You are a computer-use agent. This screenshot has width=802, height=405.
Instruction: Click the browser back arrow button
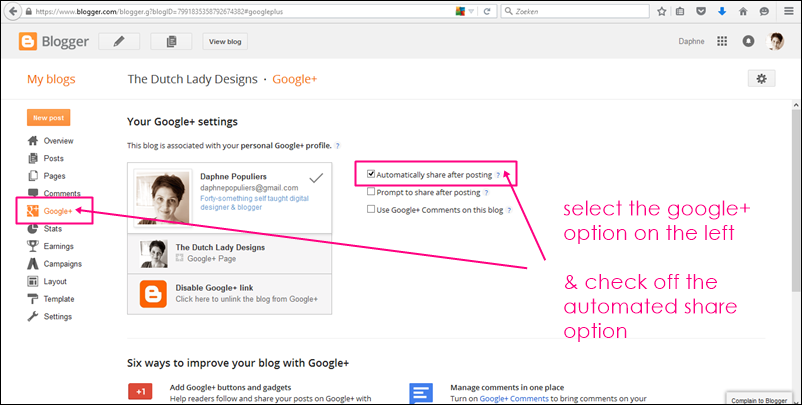13,11
